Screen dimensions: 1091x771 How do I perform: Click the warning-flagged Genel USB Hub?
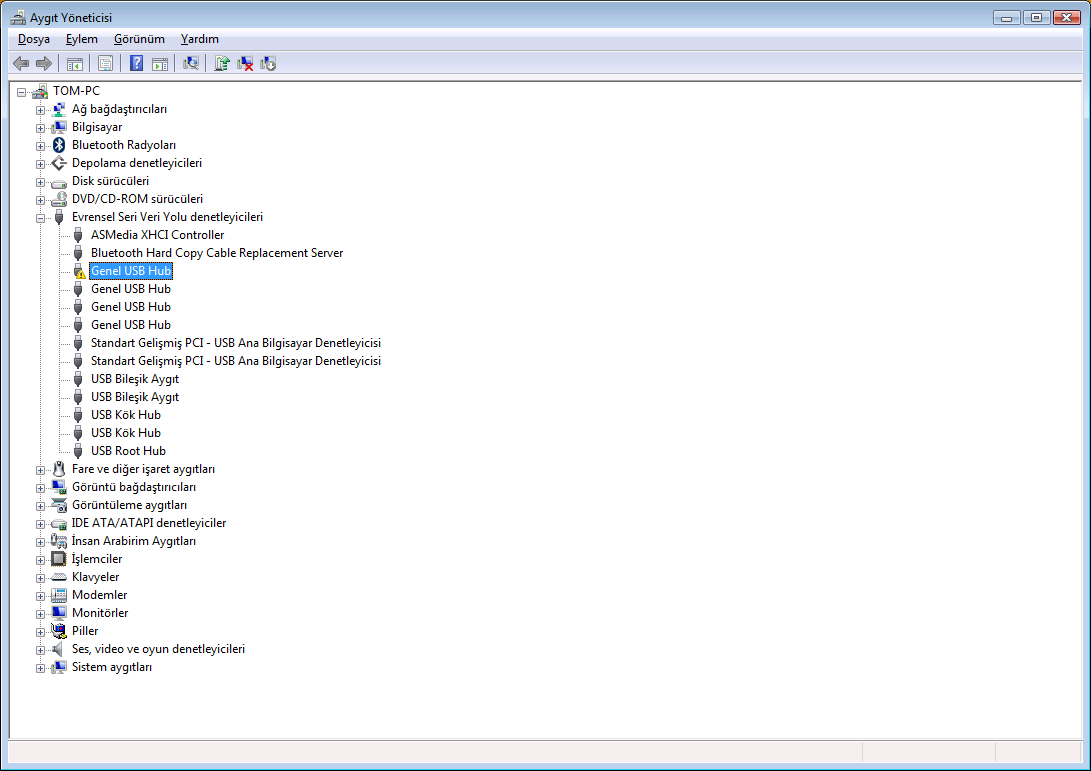click(x=131, y=271)
